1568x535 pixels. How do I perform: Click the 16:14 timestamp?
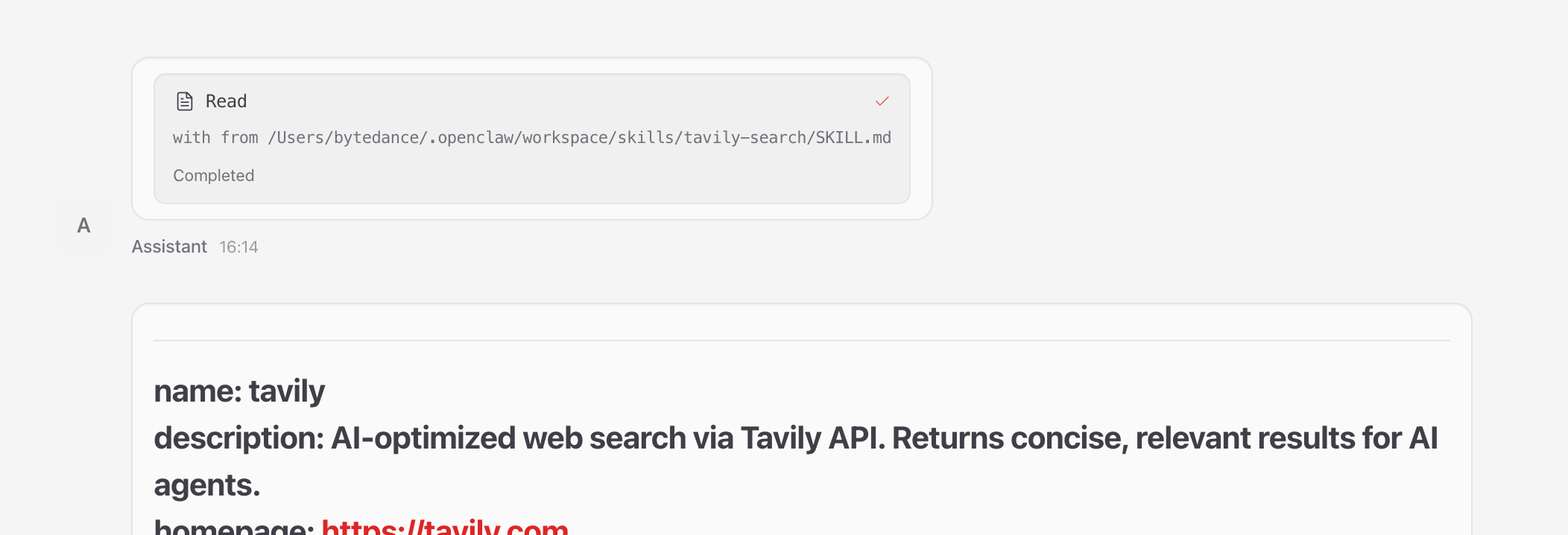(238, 246)
